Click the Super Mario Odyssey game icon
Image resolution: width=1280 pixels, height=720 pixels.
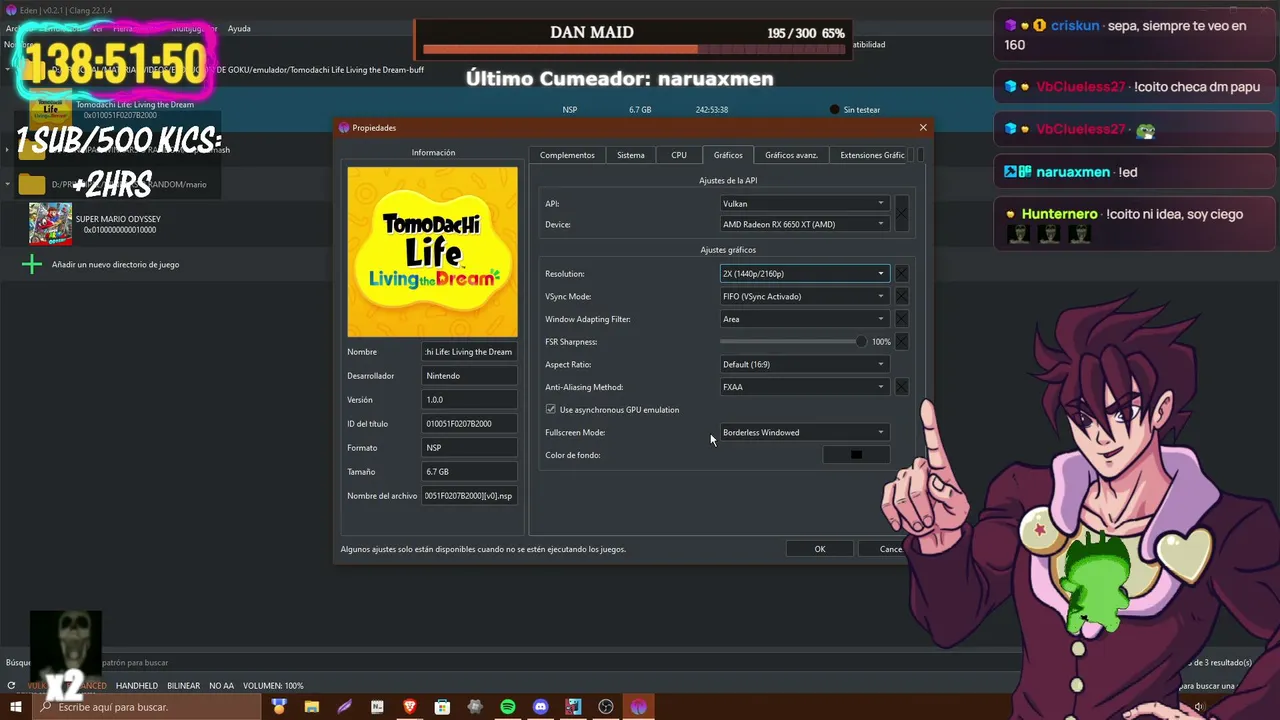click(50, 224)
